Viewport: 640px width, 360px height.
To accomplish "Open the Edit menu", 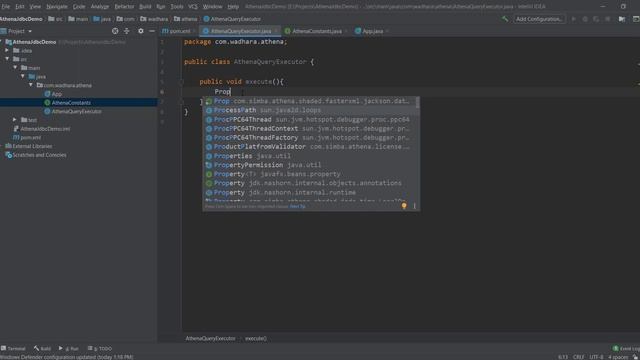I will 20,7.
